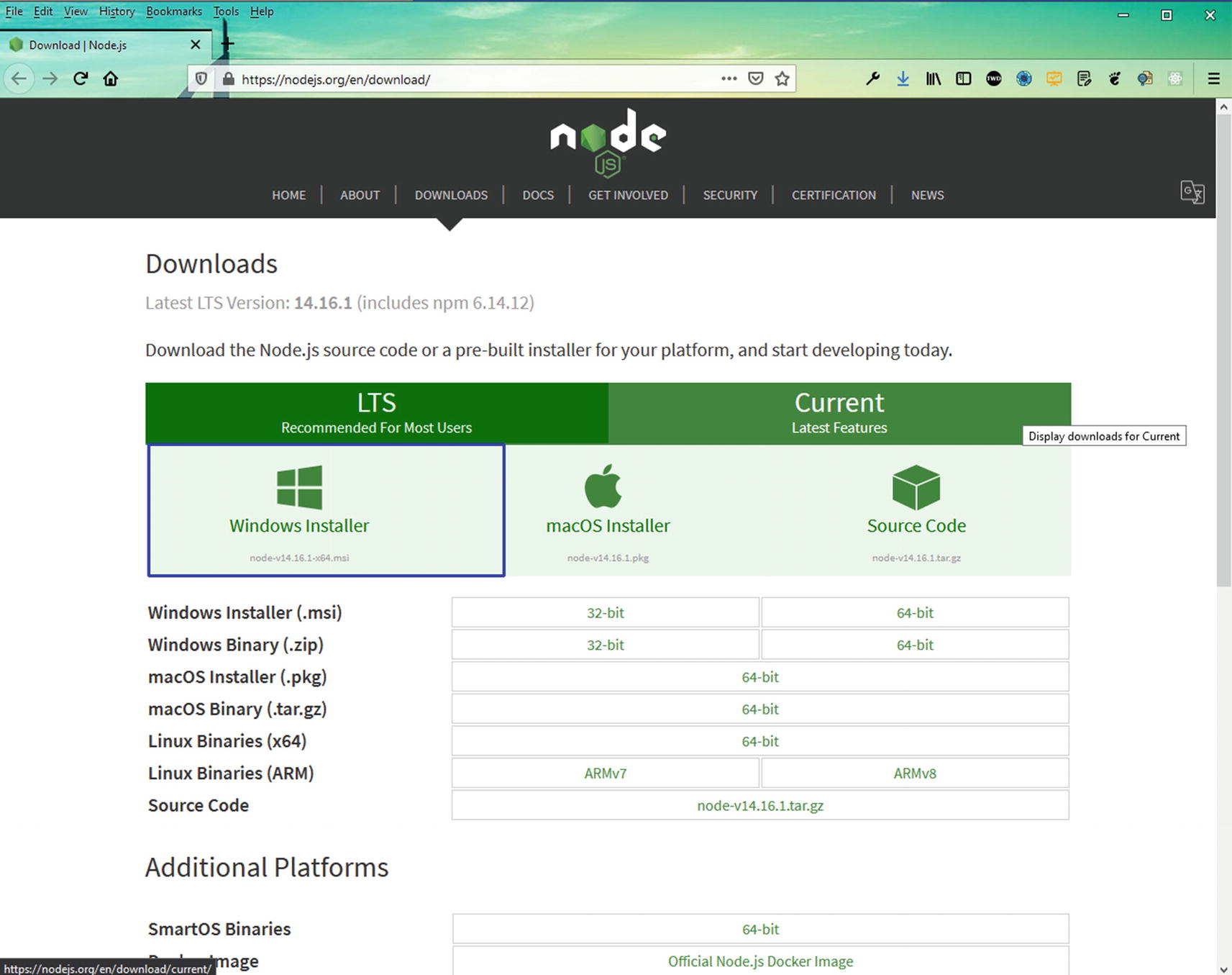Click the GNOME footprint extension icon
Image resolution: width=1232 pixels, height=975 pixels.
(x=1114, y=79)
